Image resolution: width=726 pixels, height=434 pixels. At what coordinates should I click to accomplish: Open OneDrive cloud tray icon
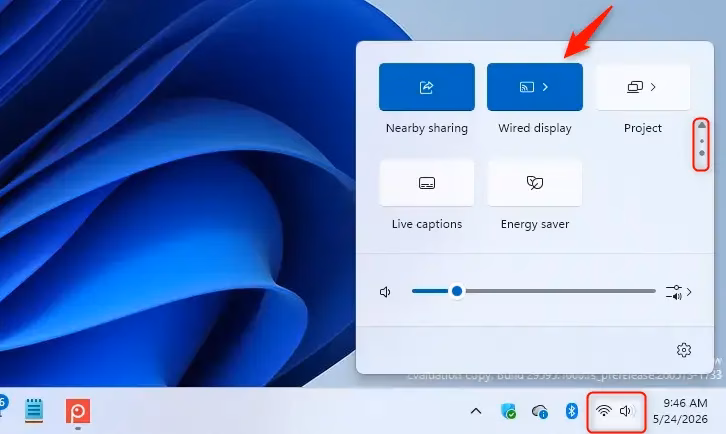click(x=540, y=411)
